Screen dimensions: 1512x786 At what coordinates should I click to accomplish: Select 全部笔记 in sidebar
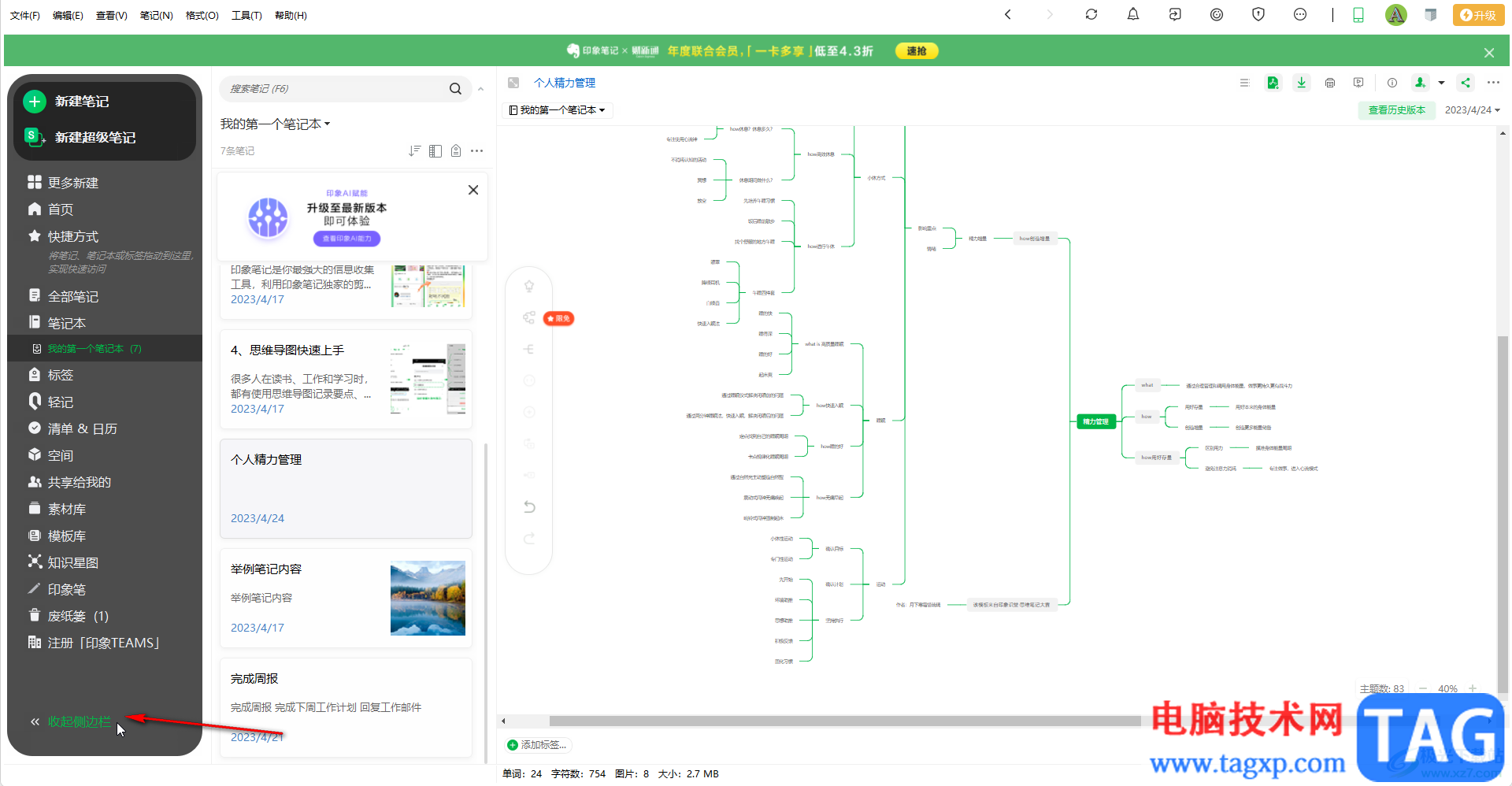[x=73, y=296]
